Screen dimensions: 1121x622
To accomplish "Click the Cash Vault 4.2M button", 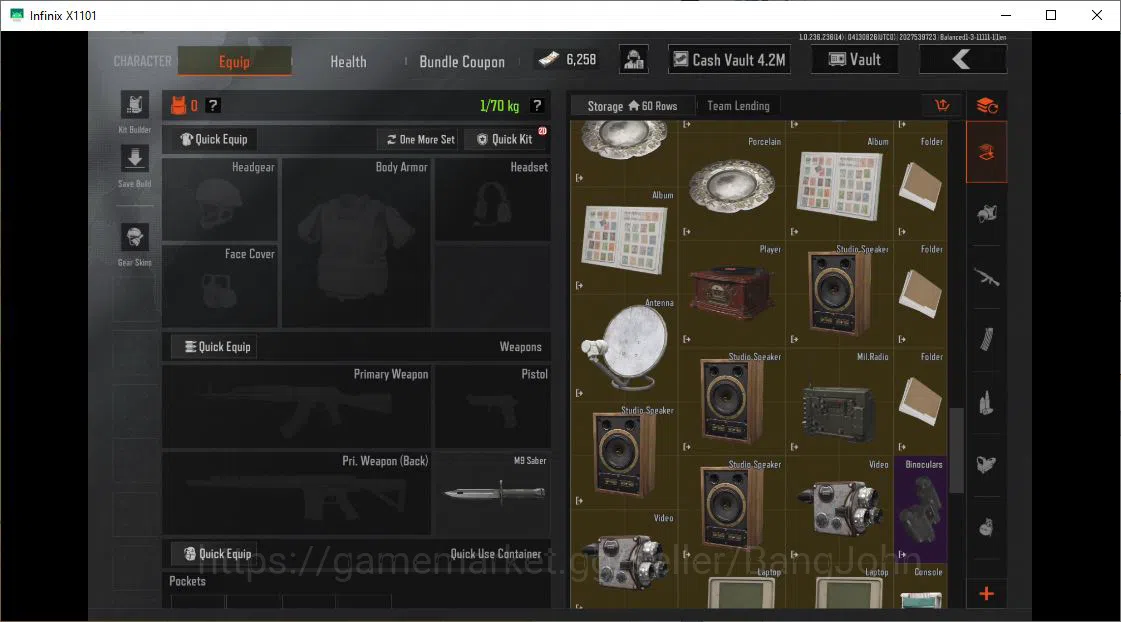I will coord(730,59).
